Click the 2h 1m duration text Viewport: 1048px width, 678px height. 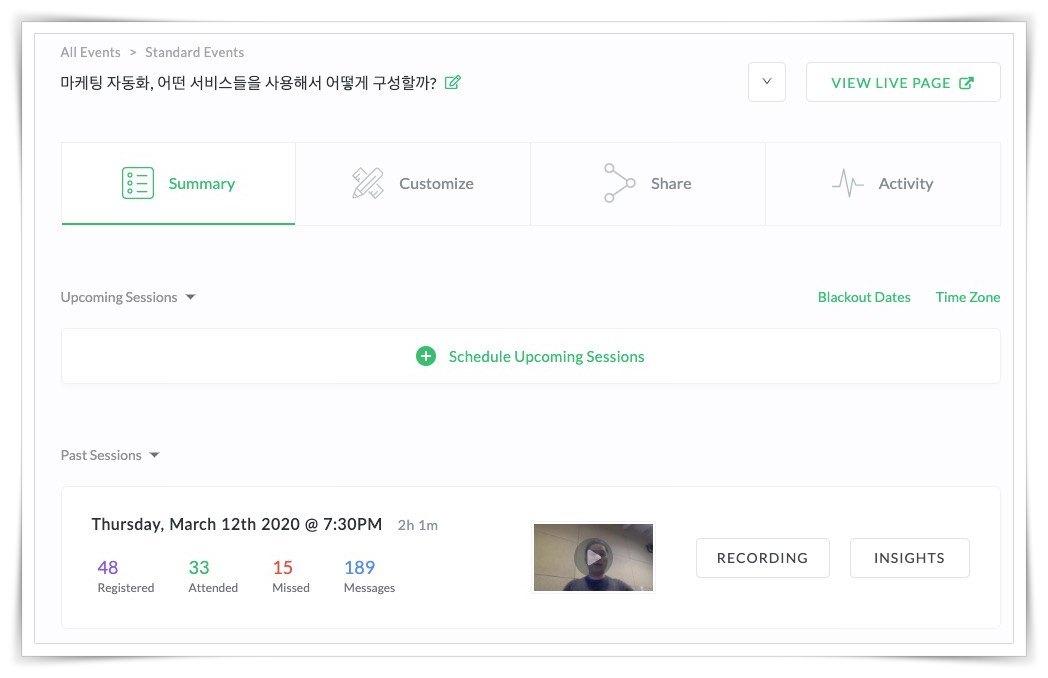point(418,526)
